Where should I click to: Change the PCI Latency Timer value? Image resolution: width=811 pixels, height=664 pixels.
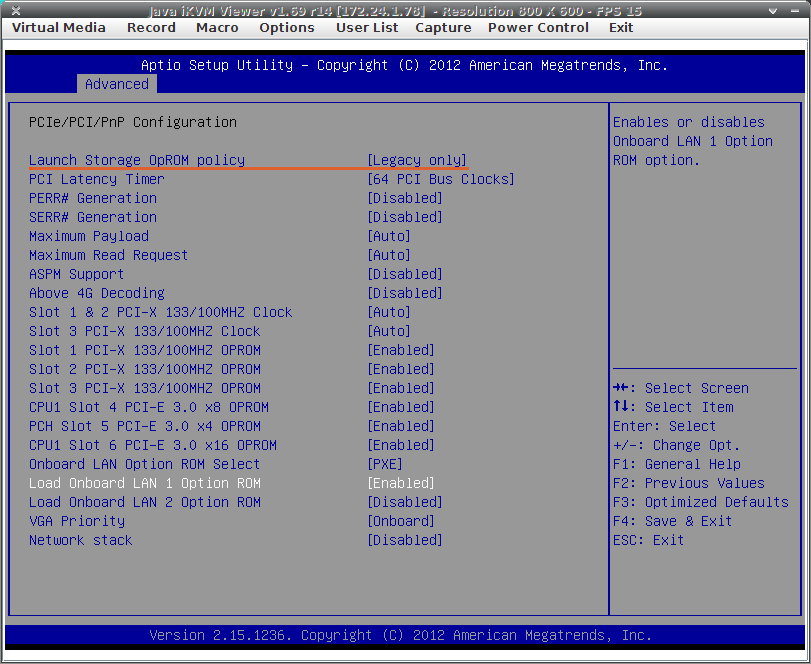pyautogui.click(x=441, y=179)
